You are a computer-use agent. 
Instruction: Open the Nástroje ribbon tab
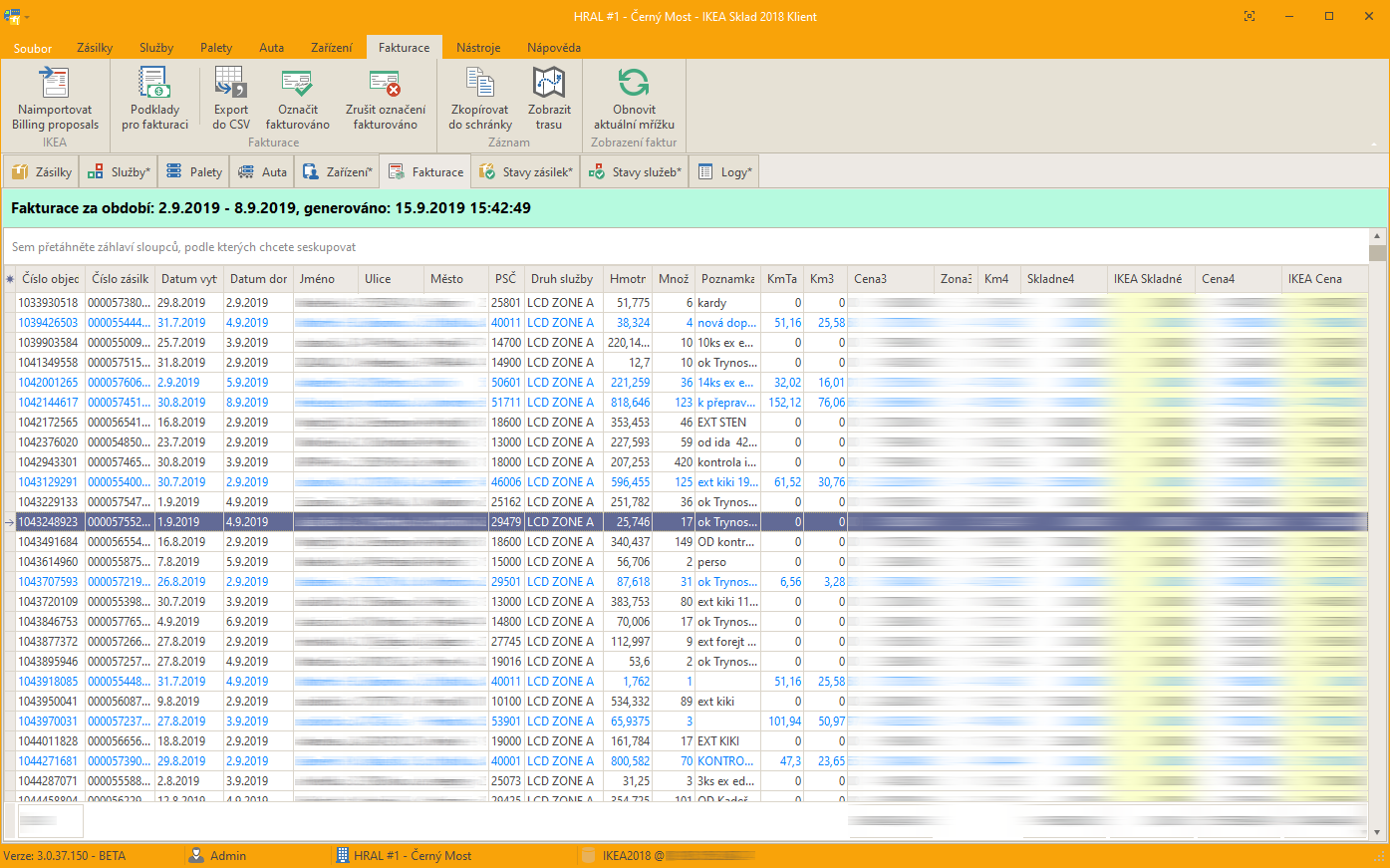(x=478, y=48)
